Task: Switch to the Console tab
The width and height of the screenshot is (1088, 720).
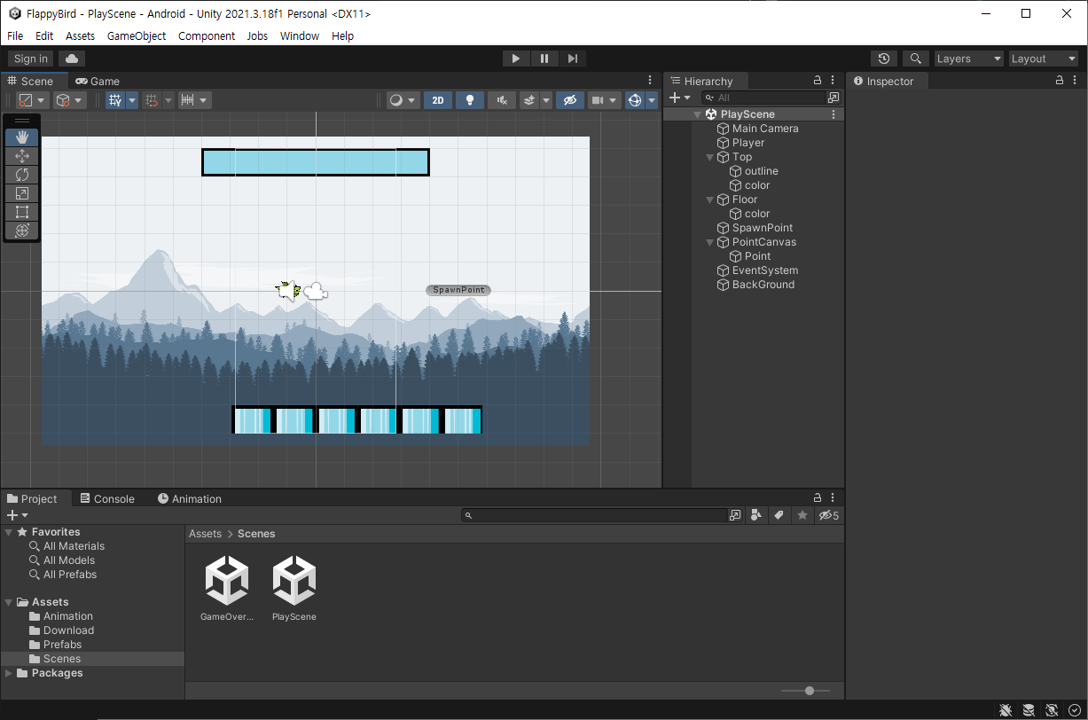Action: point(107,499)
